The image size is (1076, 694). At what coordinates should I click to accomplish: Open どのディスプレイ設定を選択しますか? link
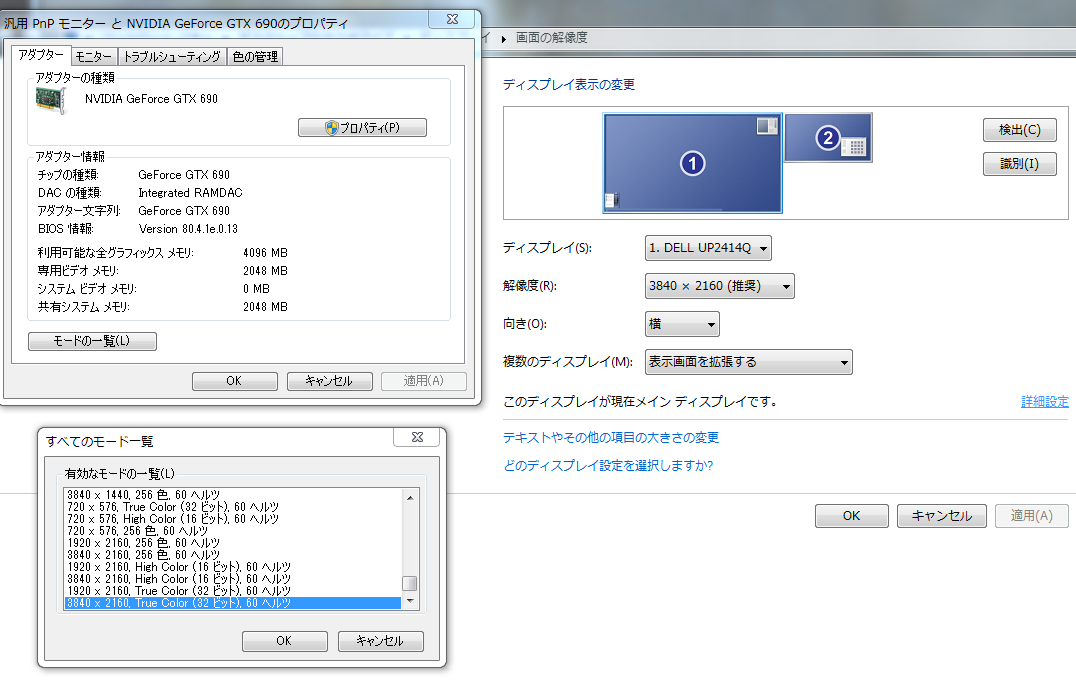pyautogui.click(x=608, y=465)
